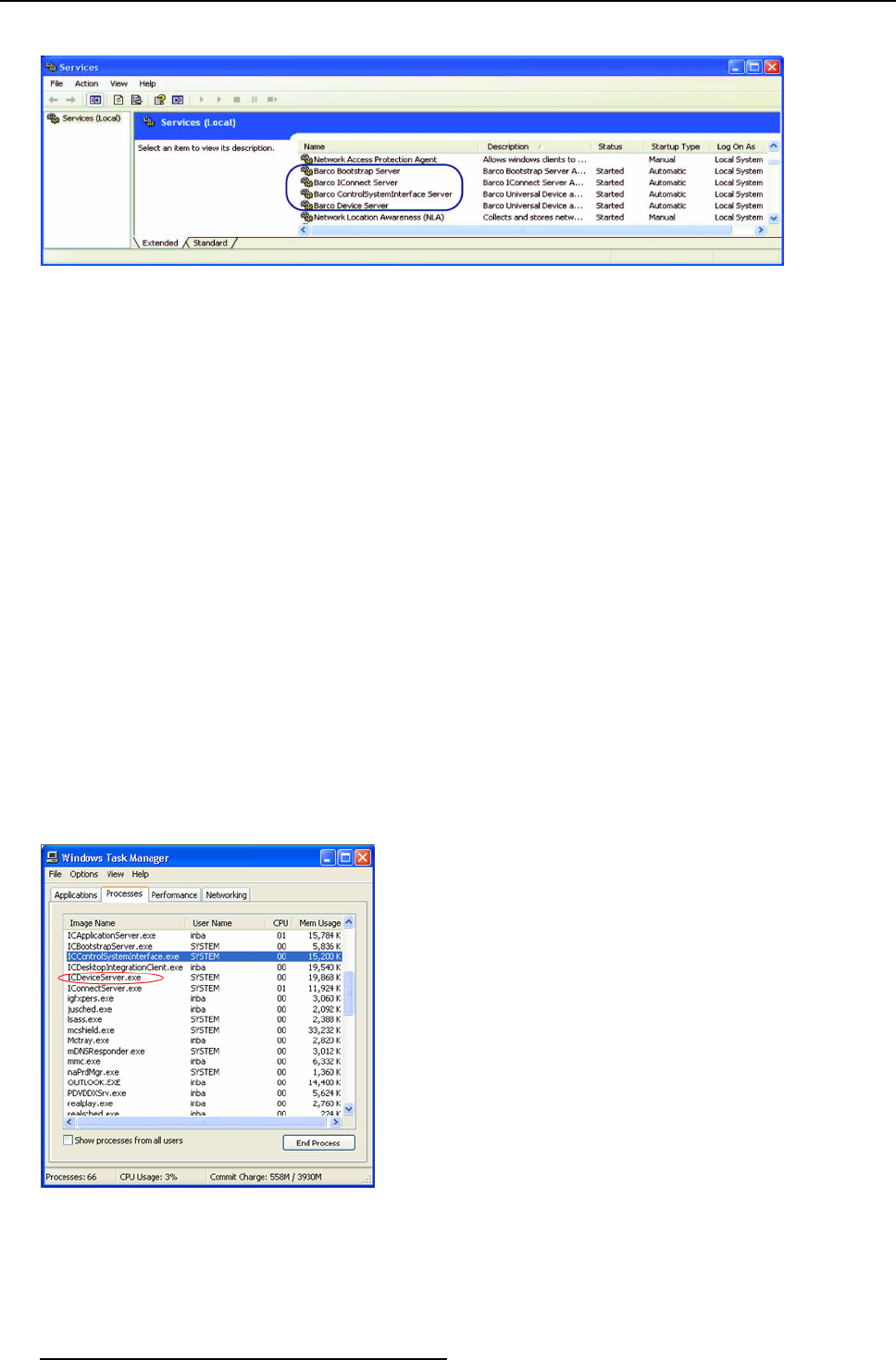
Task: Check Show processes from all users
Action: click(x=68, y=1141)
